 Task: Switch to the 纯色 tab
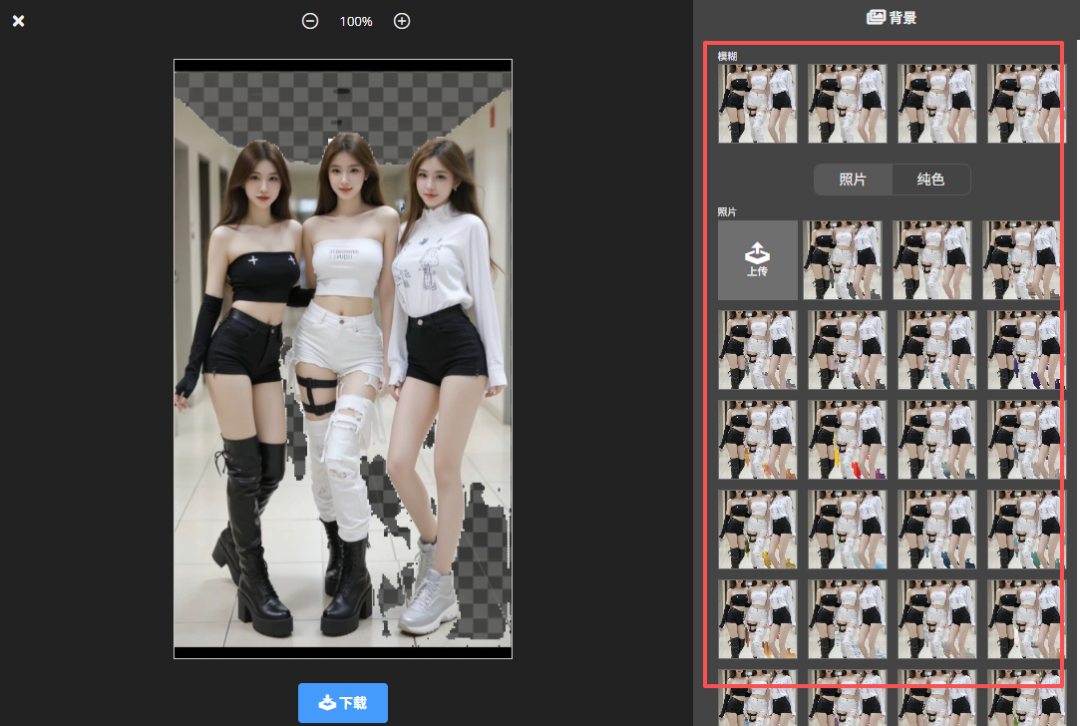point(931,180)
